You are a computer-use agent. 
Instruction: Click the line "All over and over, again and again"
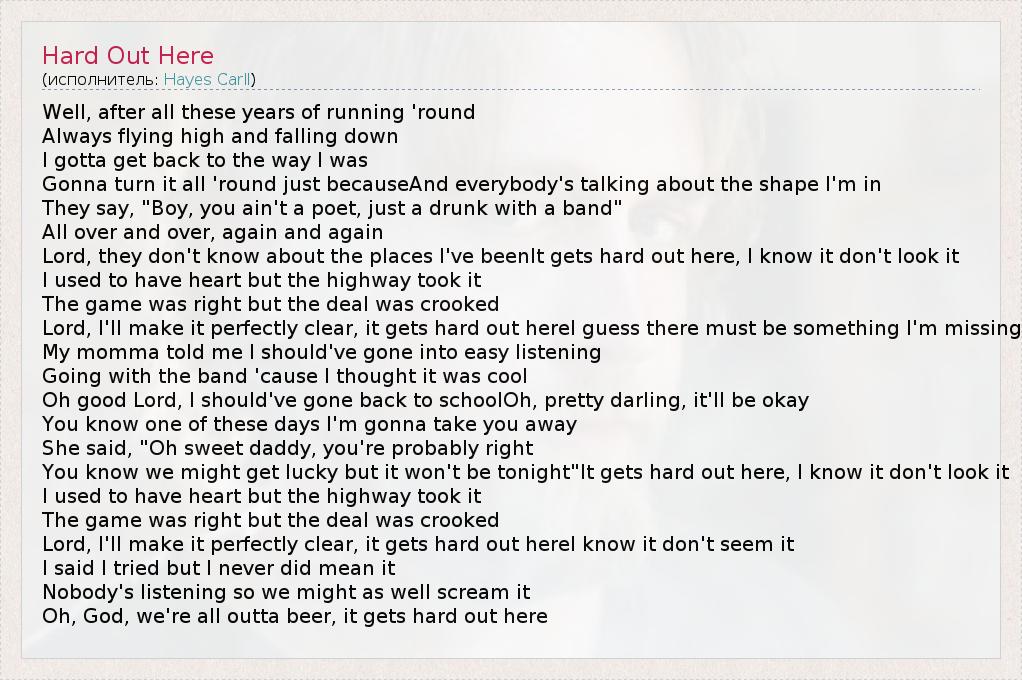pyautogui.click(x=212, y=232)
